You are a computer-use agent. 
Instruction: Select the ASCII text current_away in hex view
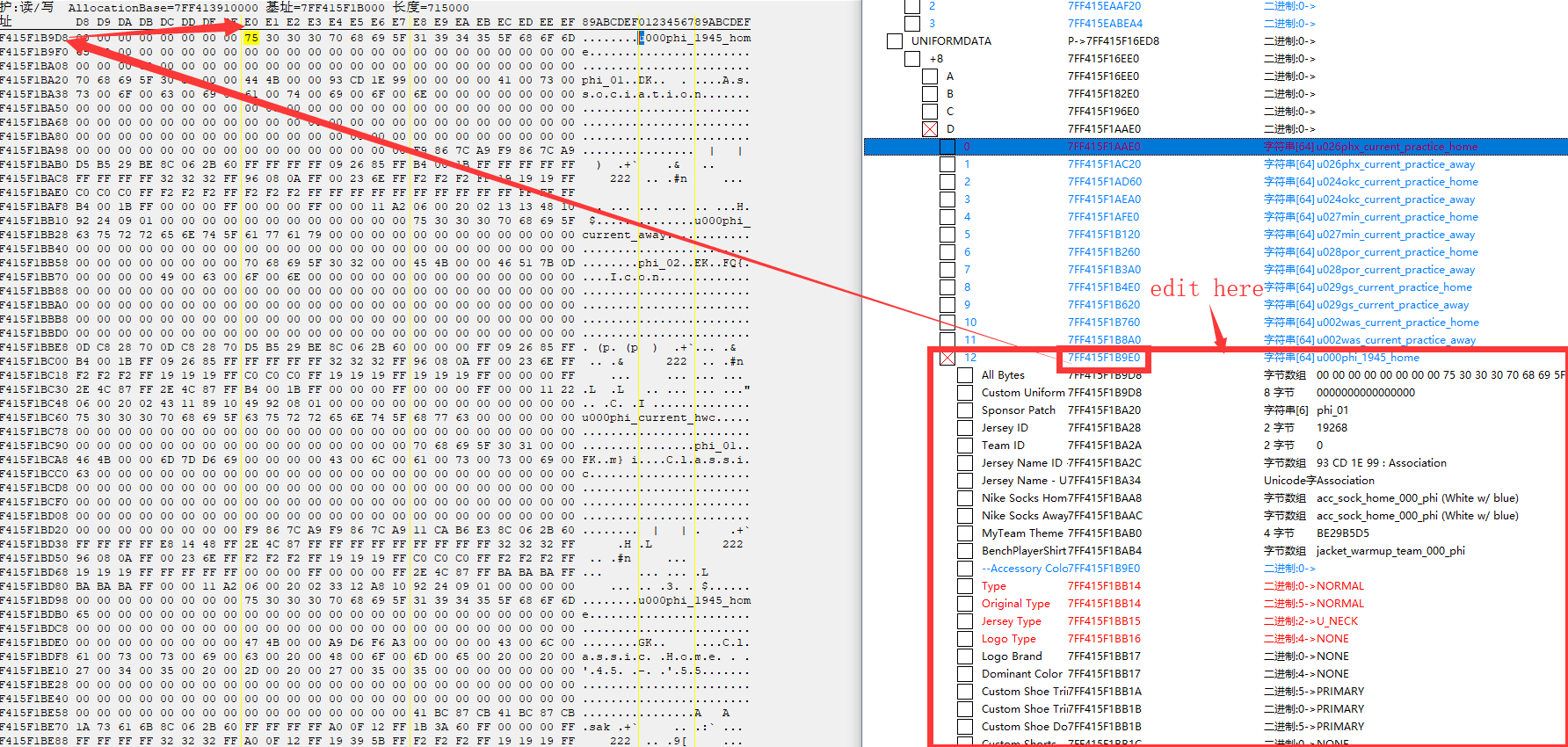click(x=624, y=235)
